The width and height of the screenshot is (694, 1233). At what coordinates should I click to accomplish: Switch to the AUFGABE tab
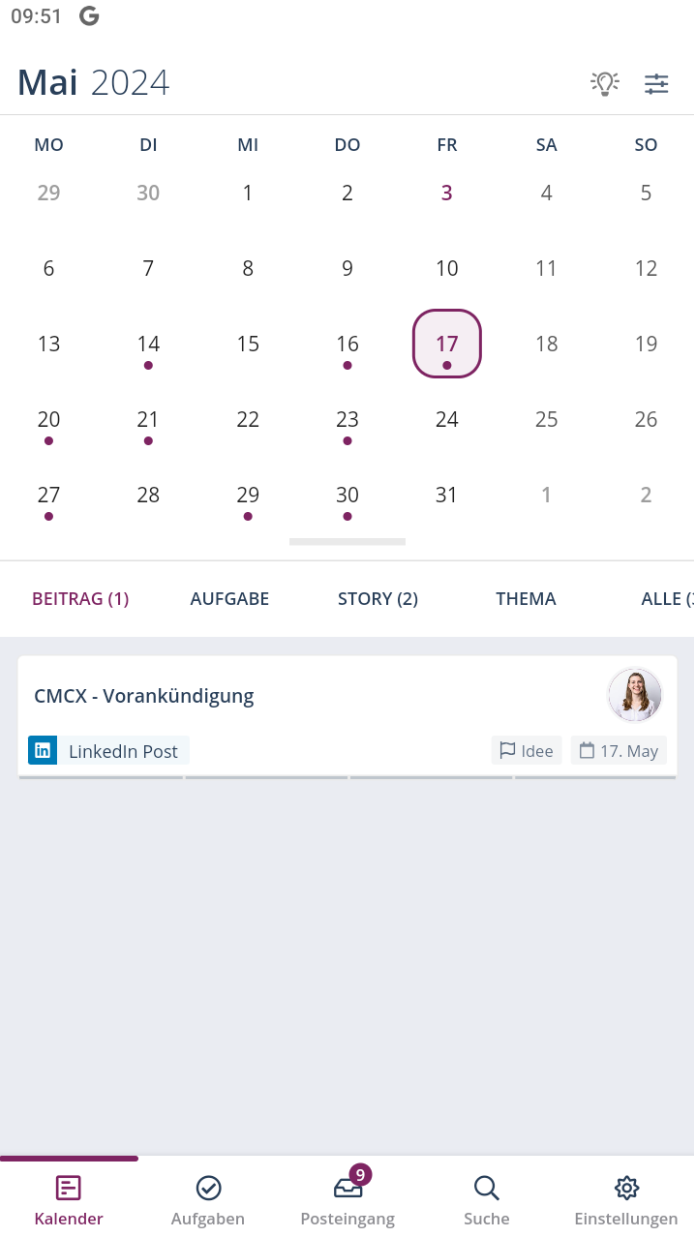click(229, 599)
